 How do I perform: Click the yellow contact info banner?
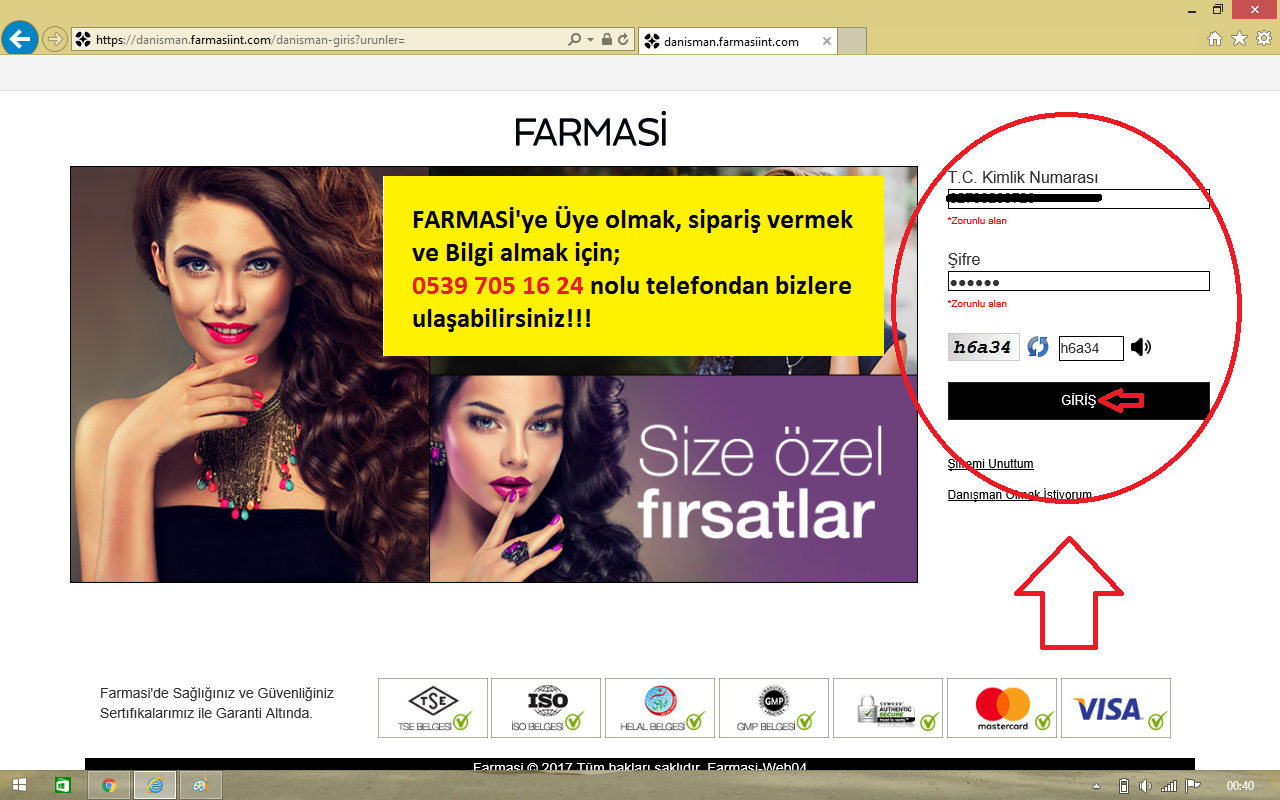point(633,266)
